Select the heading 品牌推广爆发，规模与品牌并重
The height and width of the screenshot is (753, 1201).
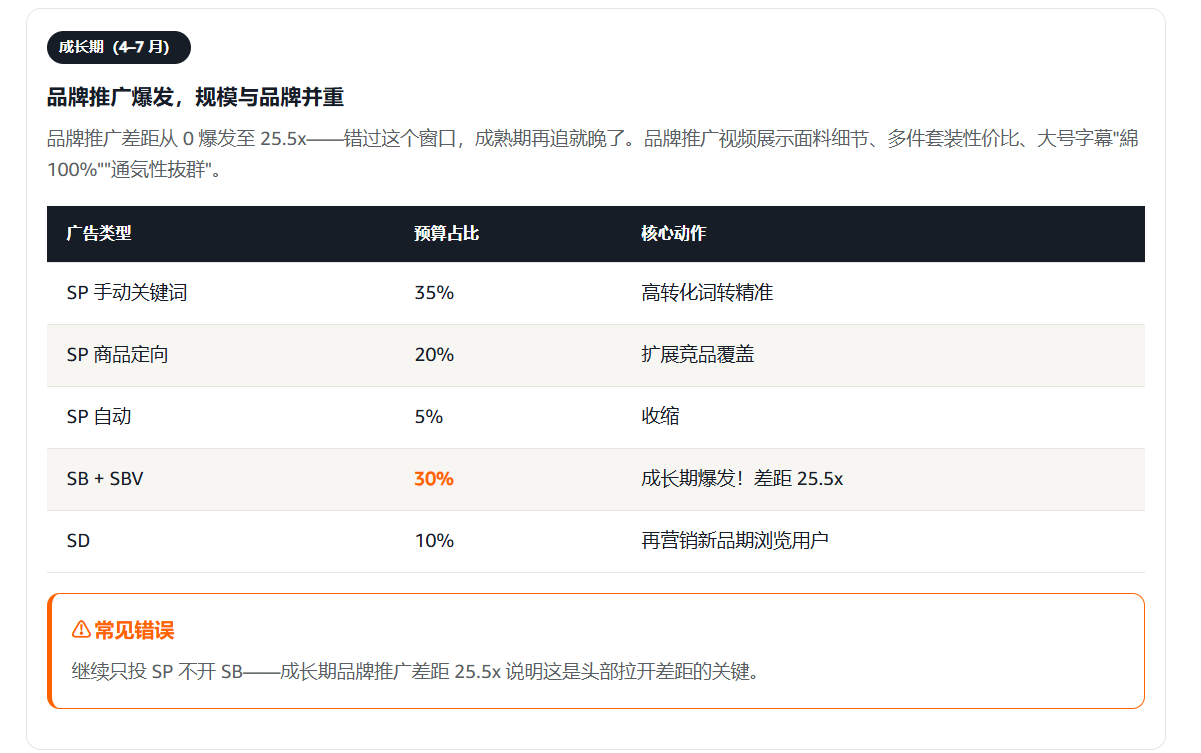pos(196,97)
